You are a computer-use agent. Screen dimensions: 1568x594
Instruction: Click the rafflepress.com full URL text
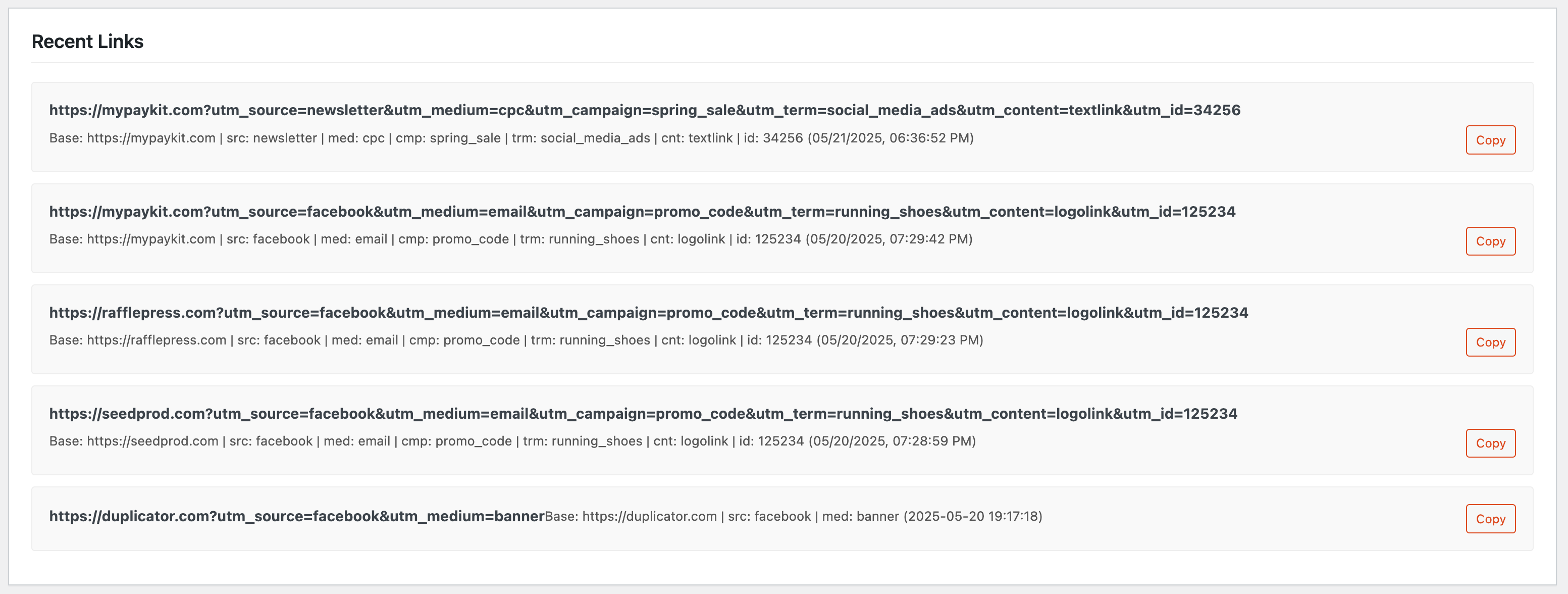[x=649, y=313]
